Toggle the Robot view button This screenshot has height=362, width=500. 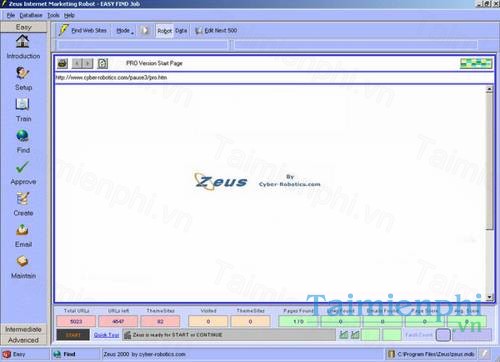tap(165, 31)
